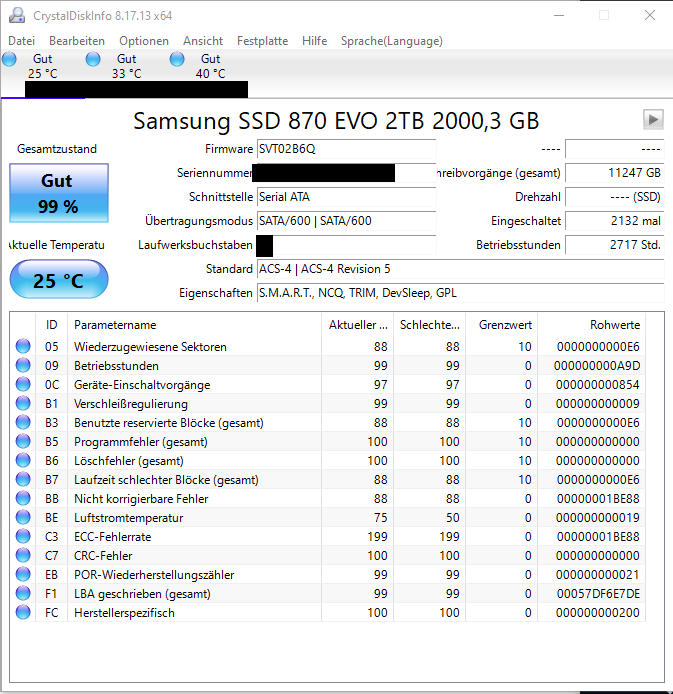Click status orb of Nicht korrigierbare Fehler row
The image size is (673, 694).
(23, 498)
